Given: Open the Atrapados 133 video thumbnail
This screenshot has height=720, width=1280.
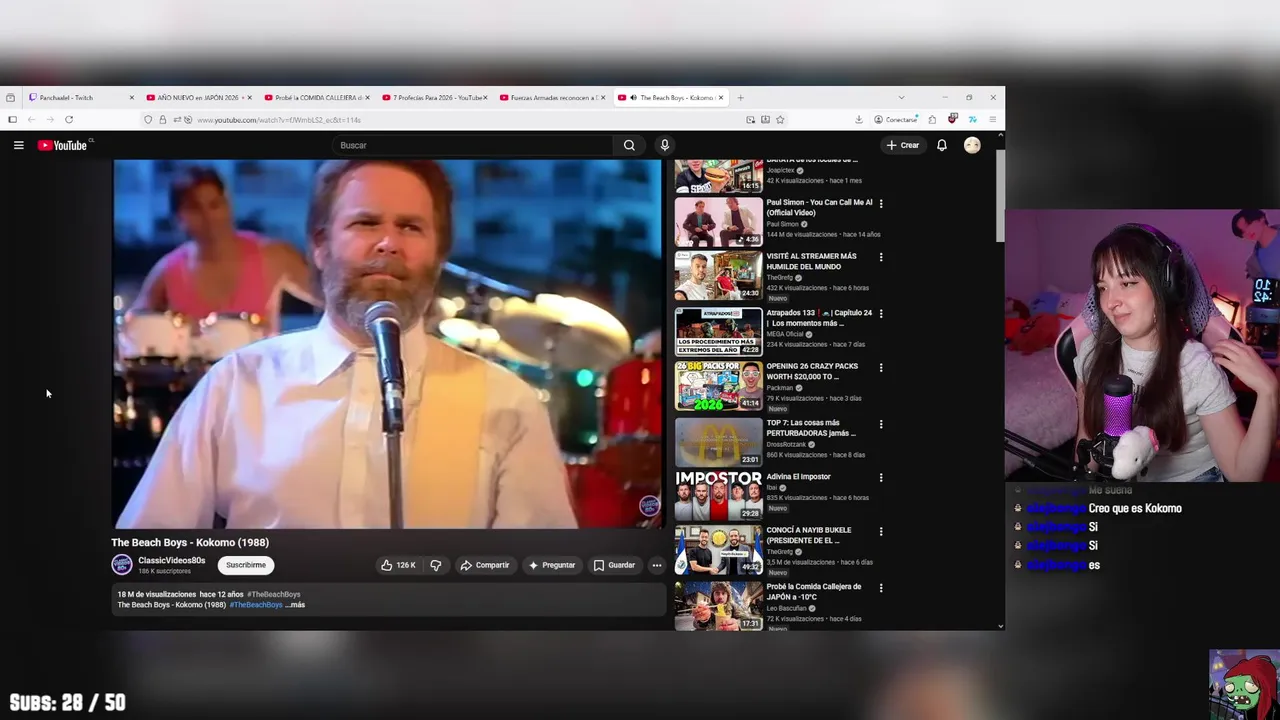Looking at the screenshot, I should coord(718,332).
